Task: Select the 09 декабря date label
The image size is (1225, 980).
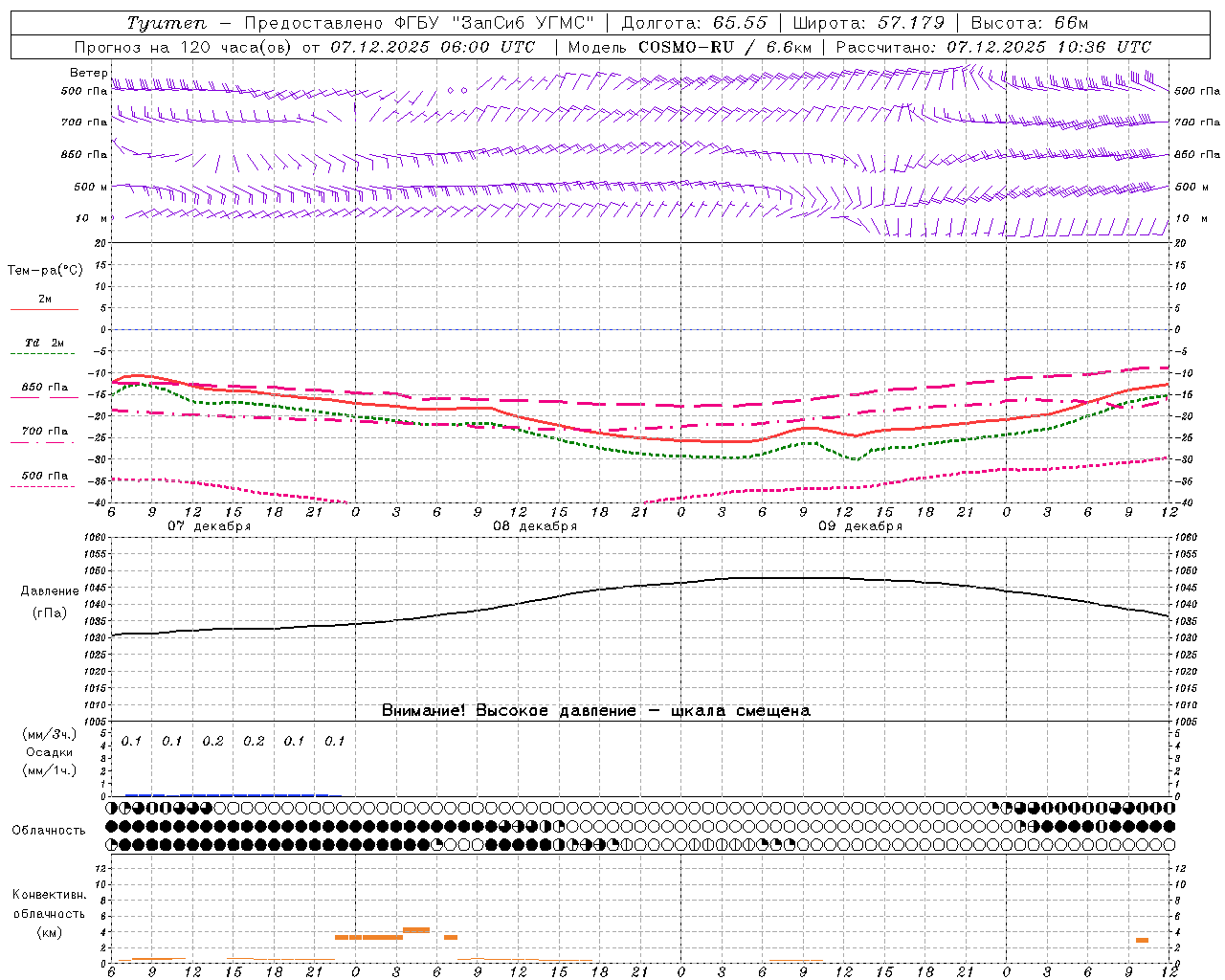Action: 860,526
